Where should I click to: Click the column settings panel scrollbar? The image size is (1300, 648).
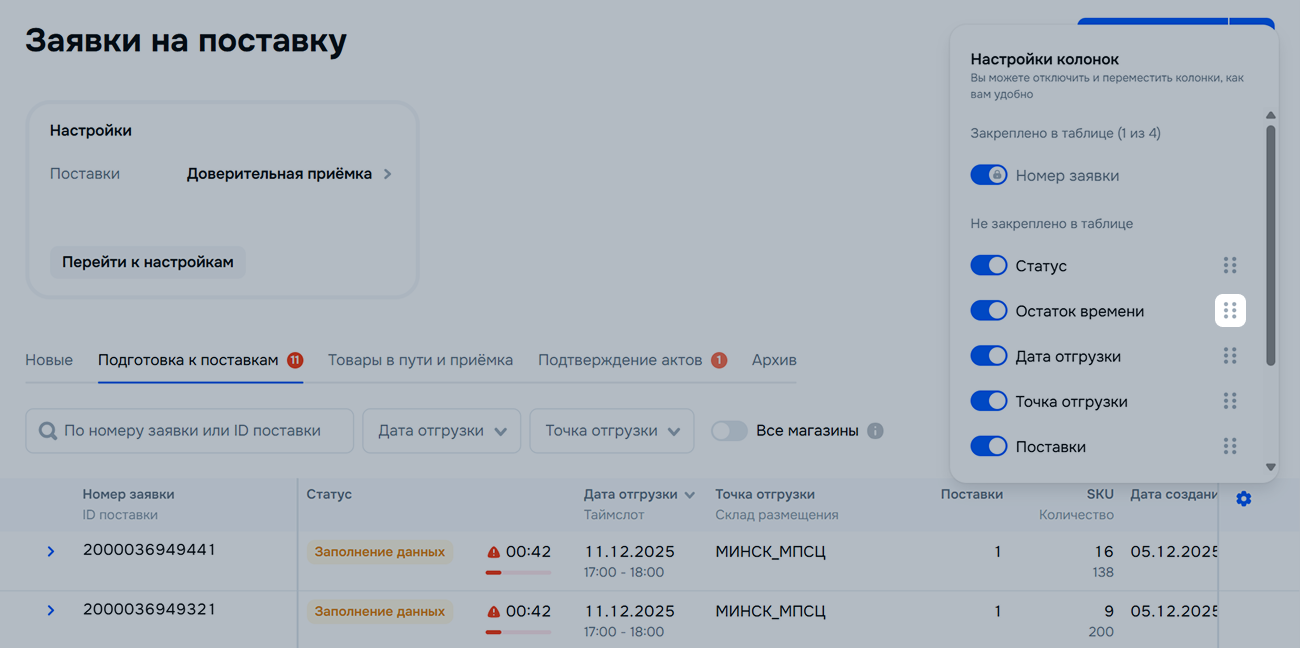coord(1270,245)
